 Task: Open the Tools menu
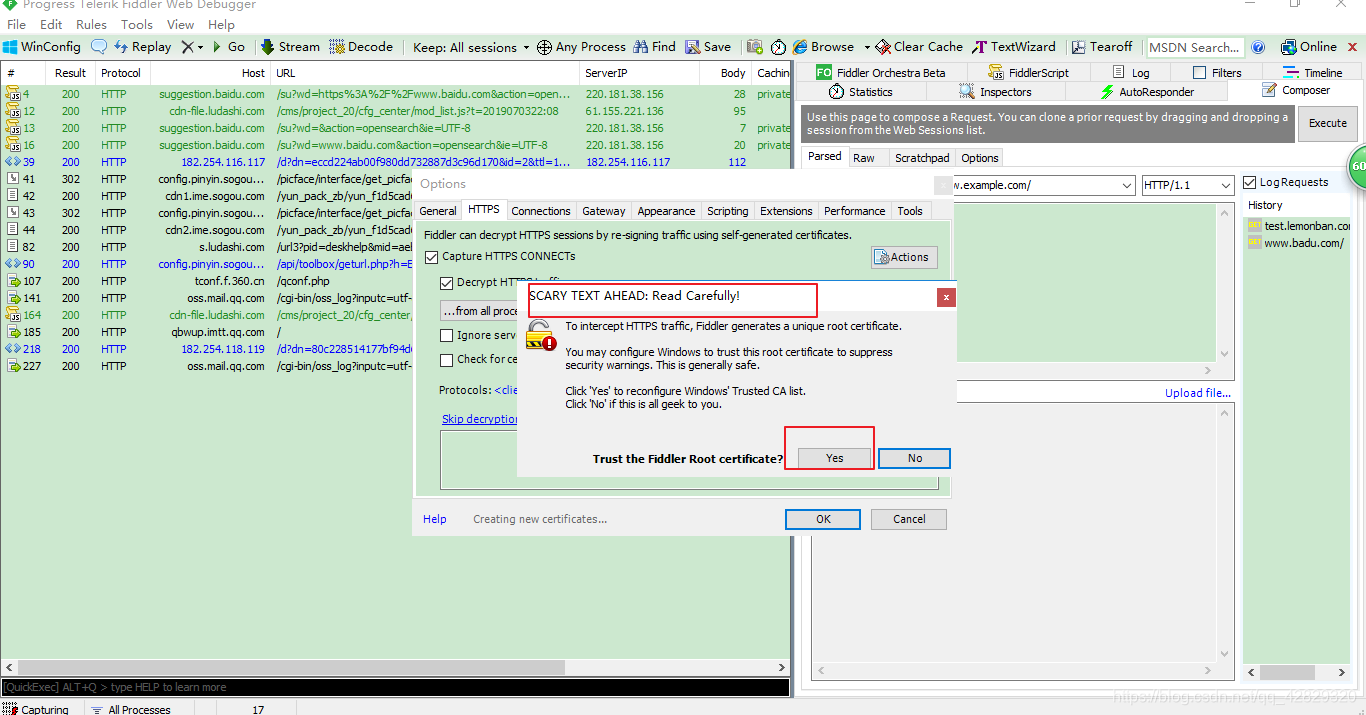(137, 24)
